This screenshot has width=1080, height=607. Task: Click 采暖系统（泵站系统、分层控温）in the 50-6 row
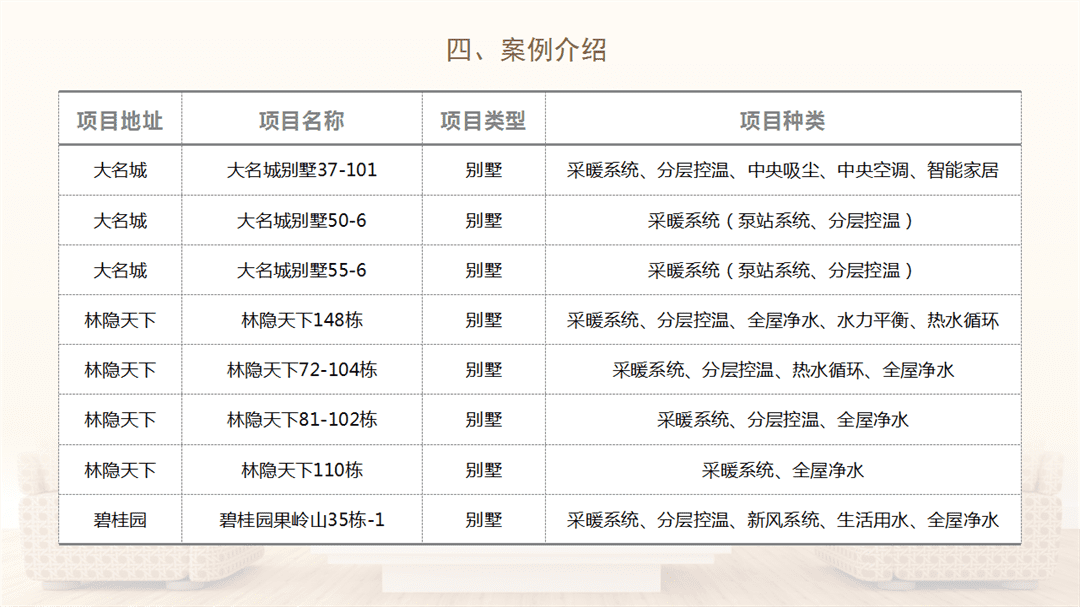tap(783, 220)
